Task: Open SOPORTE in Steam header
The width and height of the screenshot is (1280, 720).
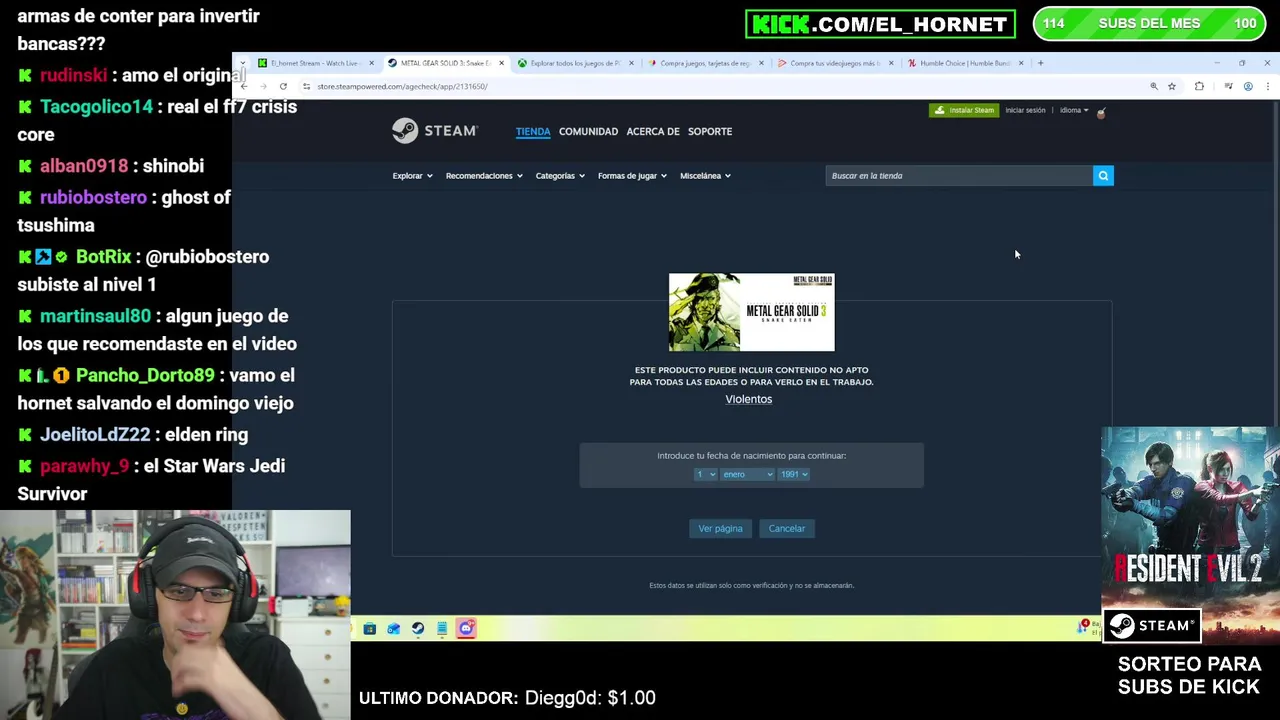Action: [710, 131]
